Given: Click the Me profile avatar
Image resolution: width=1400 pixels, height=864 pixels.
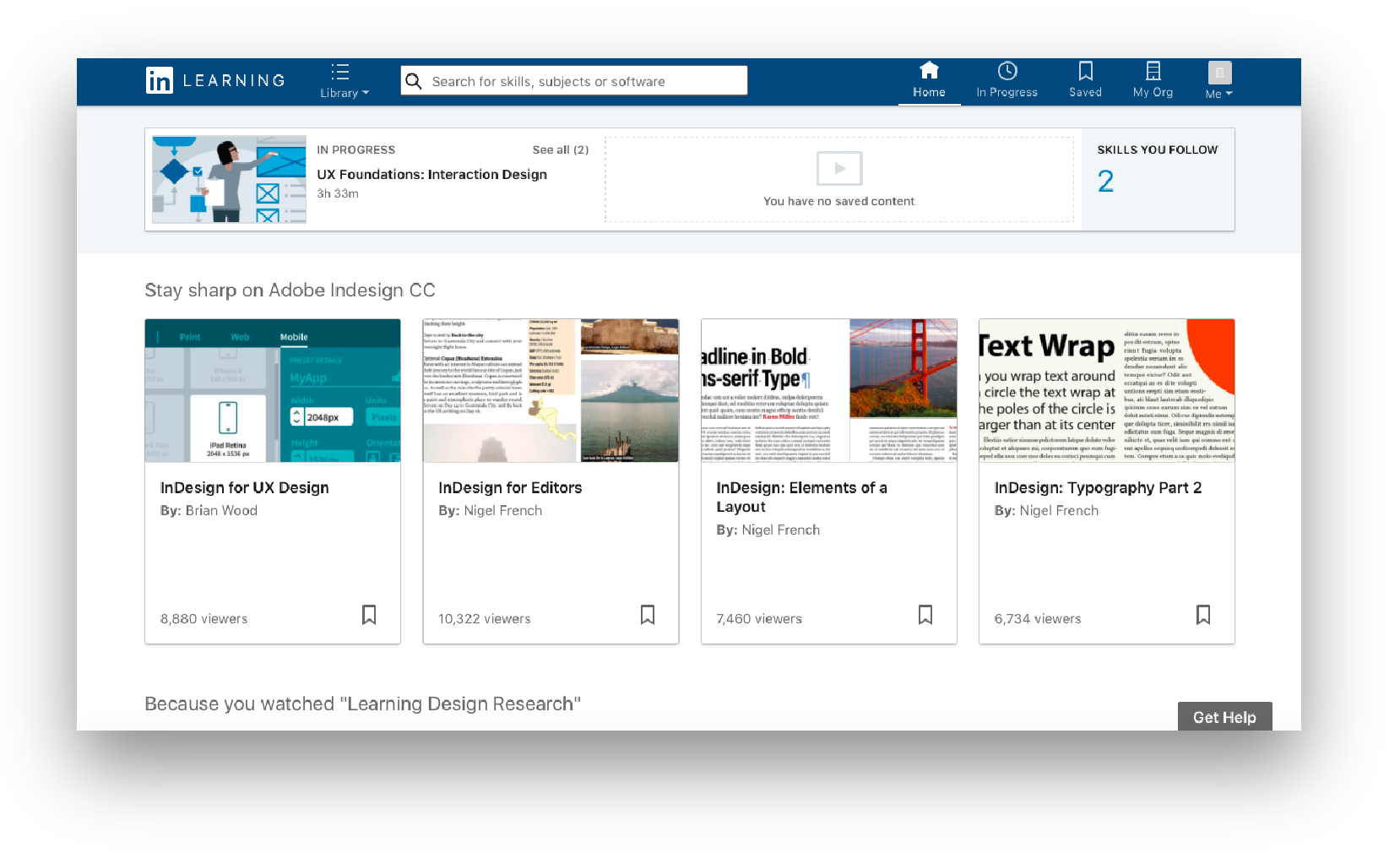Looking at the screenshot, I should (1219, 72).
